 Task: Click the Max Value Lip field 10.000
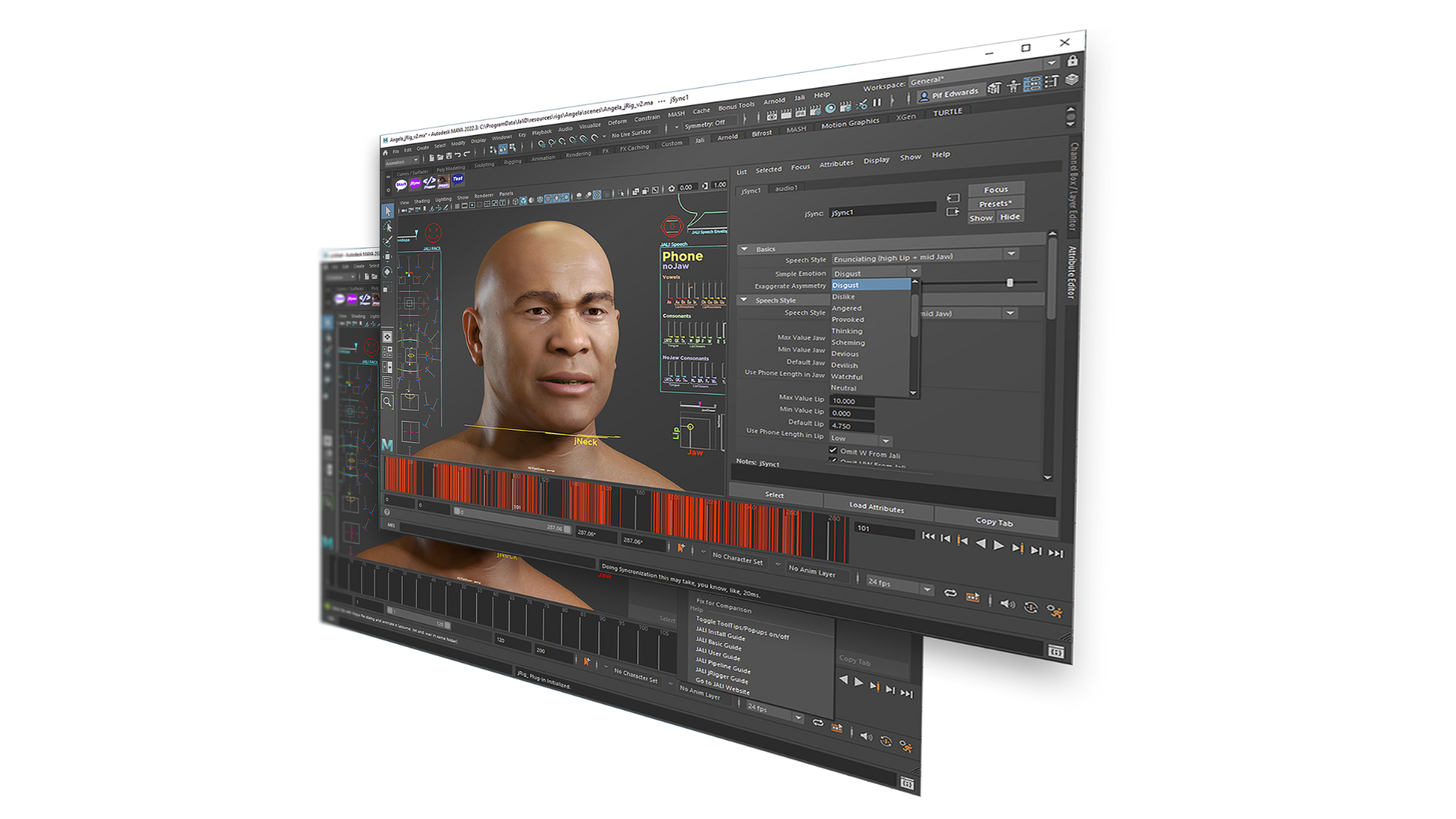(x=852, y=400)
